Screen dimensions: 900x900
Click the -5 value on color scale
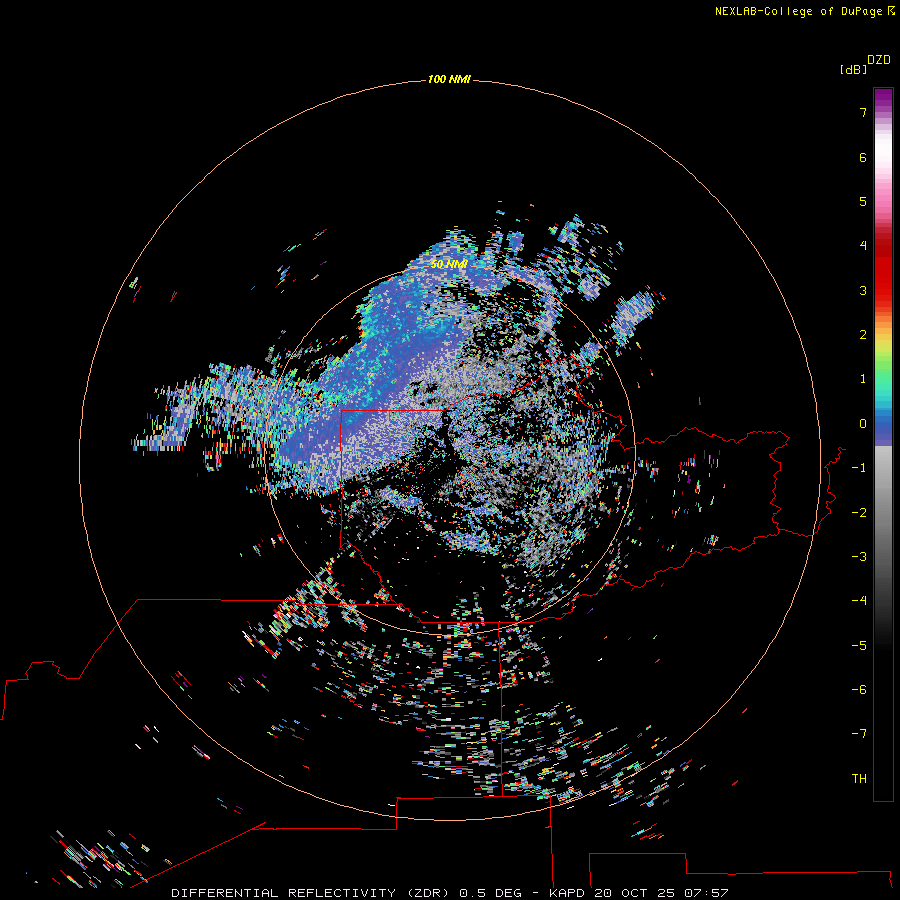[859, 646]
